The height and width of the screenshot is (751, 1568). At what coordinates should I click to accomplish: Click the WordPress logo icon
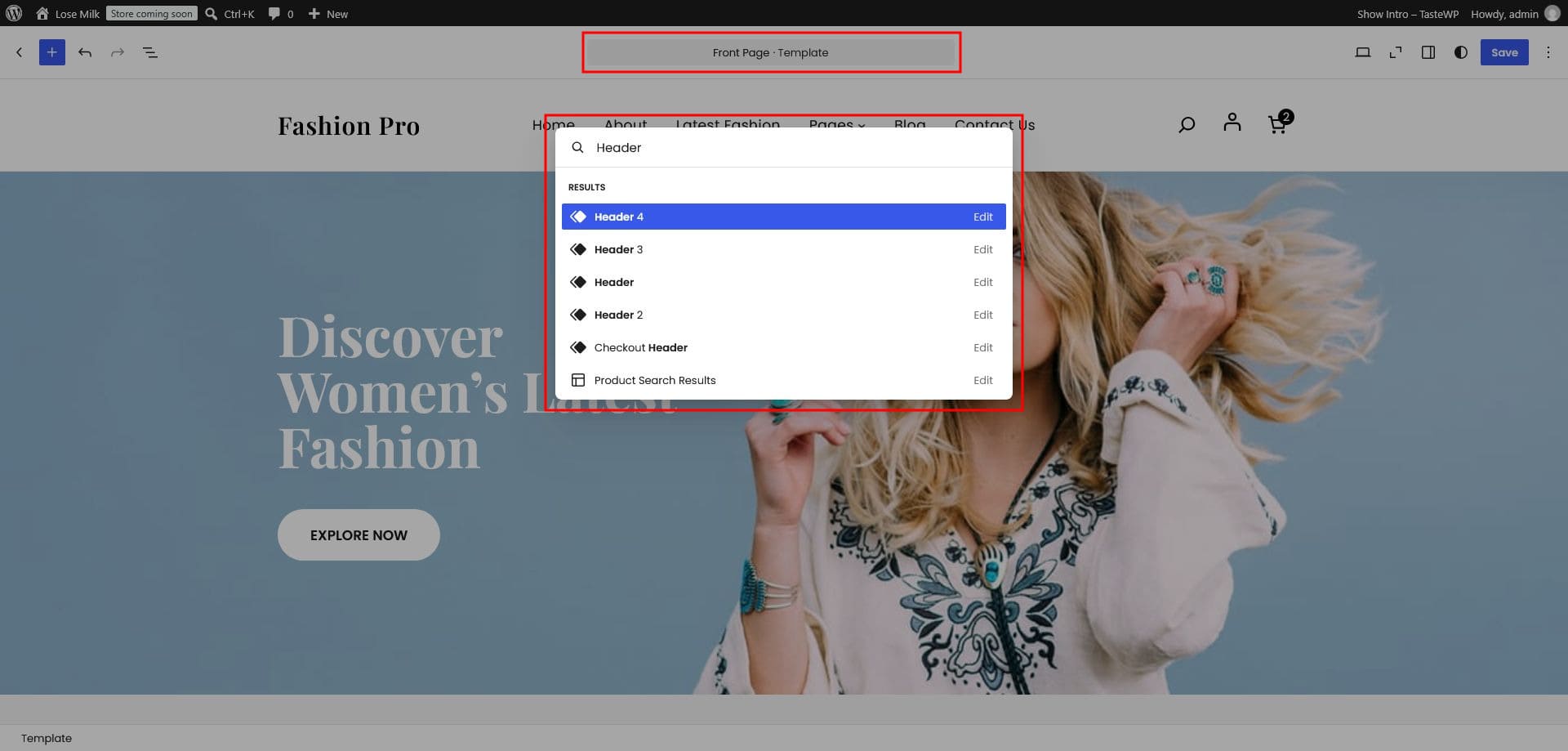(x=14, y=13)
